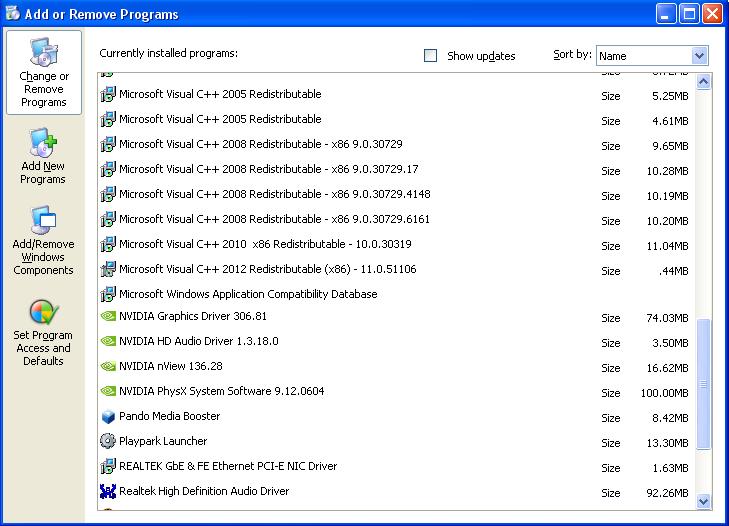Click the scrollbar up arrow
The height and width of the screenshot is (526, 729).
pyautogui.click(x=702, y=82)
